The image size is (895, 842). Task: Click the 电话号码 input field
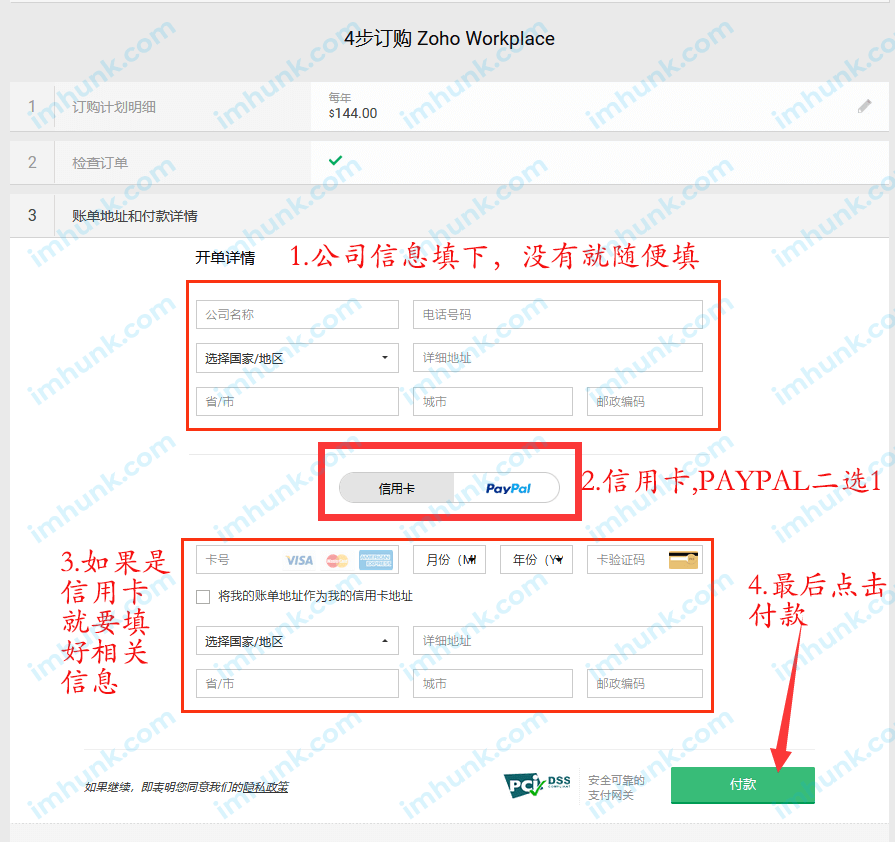tap(558, 315)
